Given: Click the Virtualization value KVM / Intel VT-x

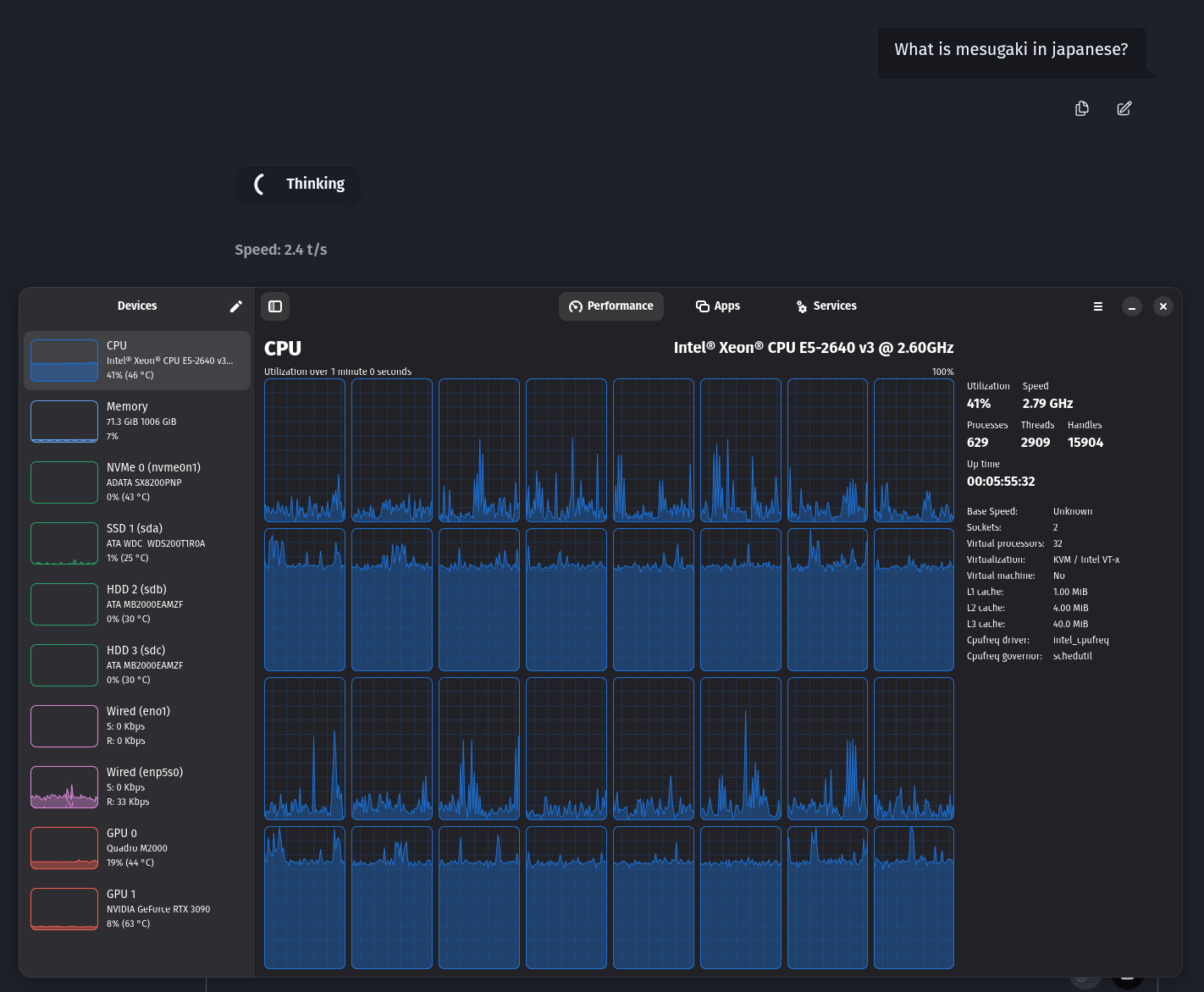Looking at the screenshot, I should point(1086,559).
